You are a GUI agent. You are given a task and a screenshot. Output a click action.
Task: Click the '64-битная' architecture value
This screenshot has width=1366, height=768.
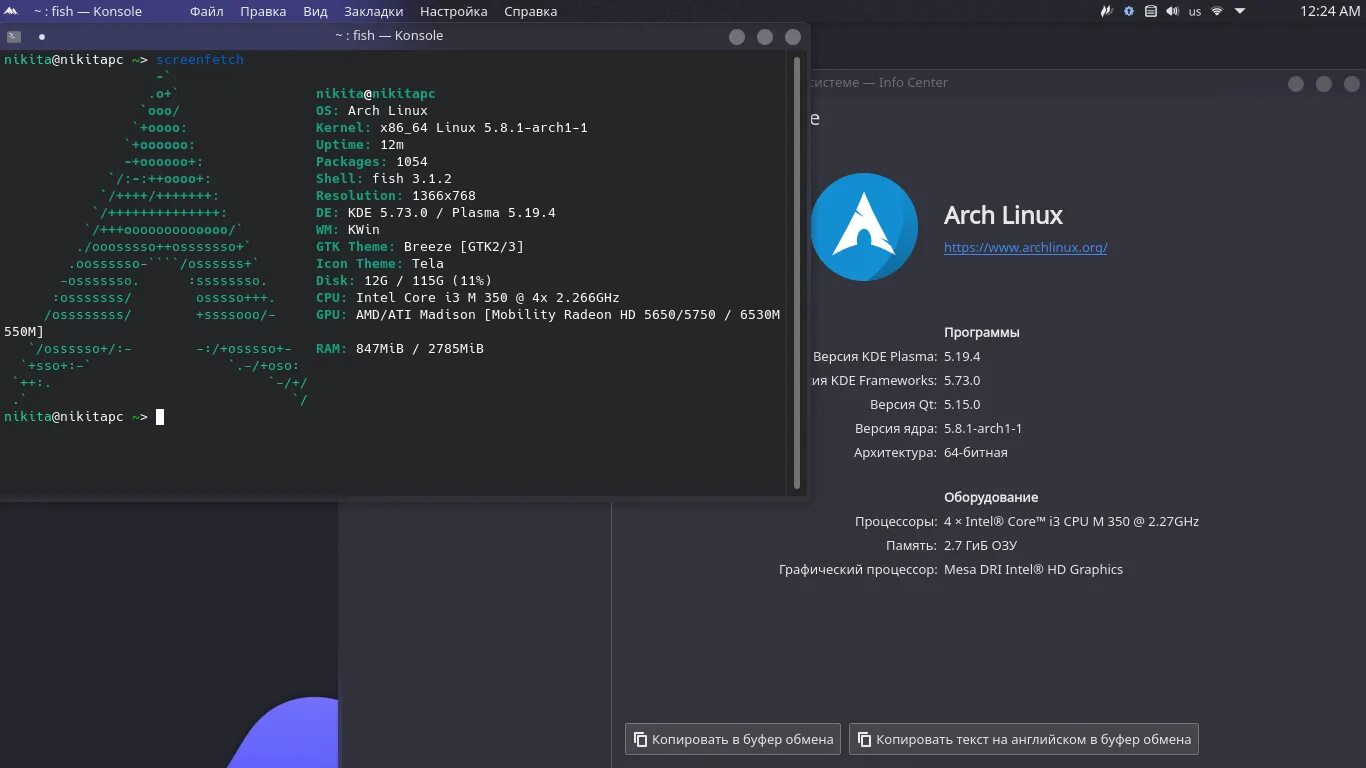click(976, 453)
